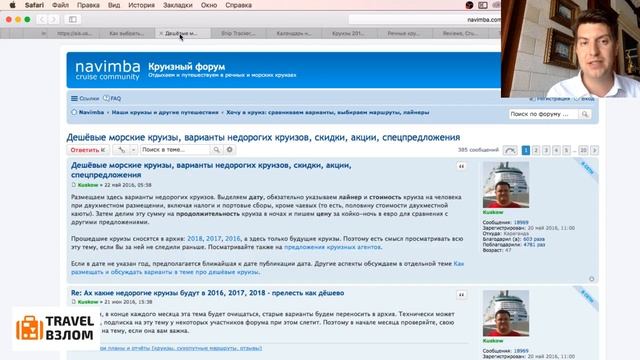The image size is (640, 360).
Task: Open the Apple menu
Action: 12,5
